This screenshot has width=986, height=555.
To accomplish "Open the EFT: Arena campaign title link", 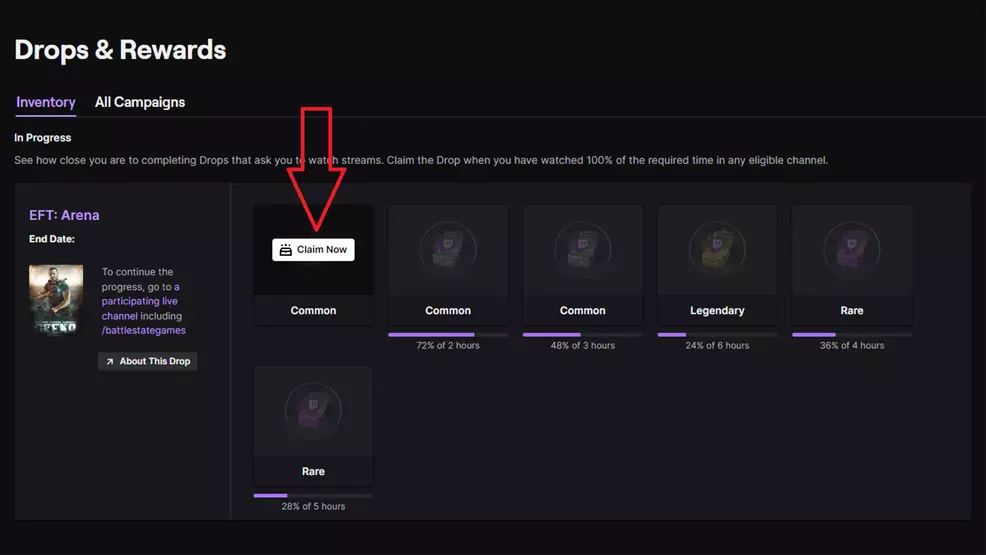I will [64, 215].
